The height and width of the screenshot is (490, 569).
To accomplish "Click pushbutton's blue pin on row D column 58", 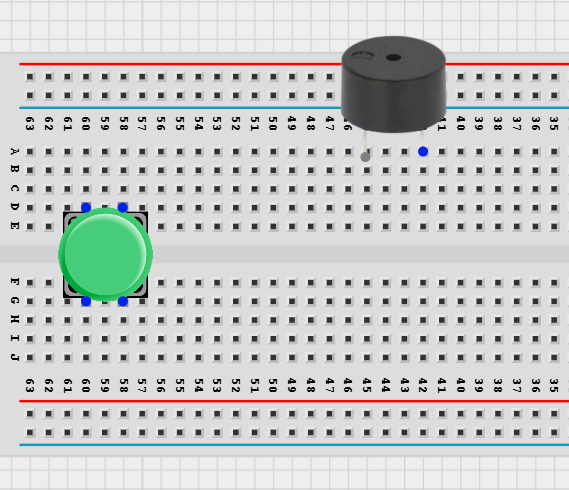I will pos(123,208).
